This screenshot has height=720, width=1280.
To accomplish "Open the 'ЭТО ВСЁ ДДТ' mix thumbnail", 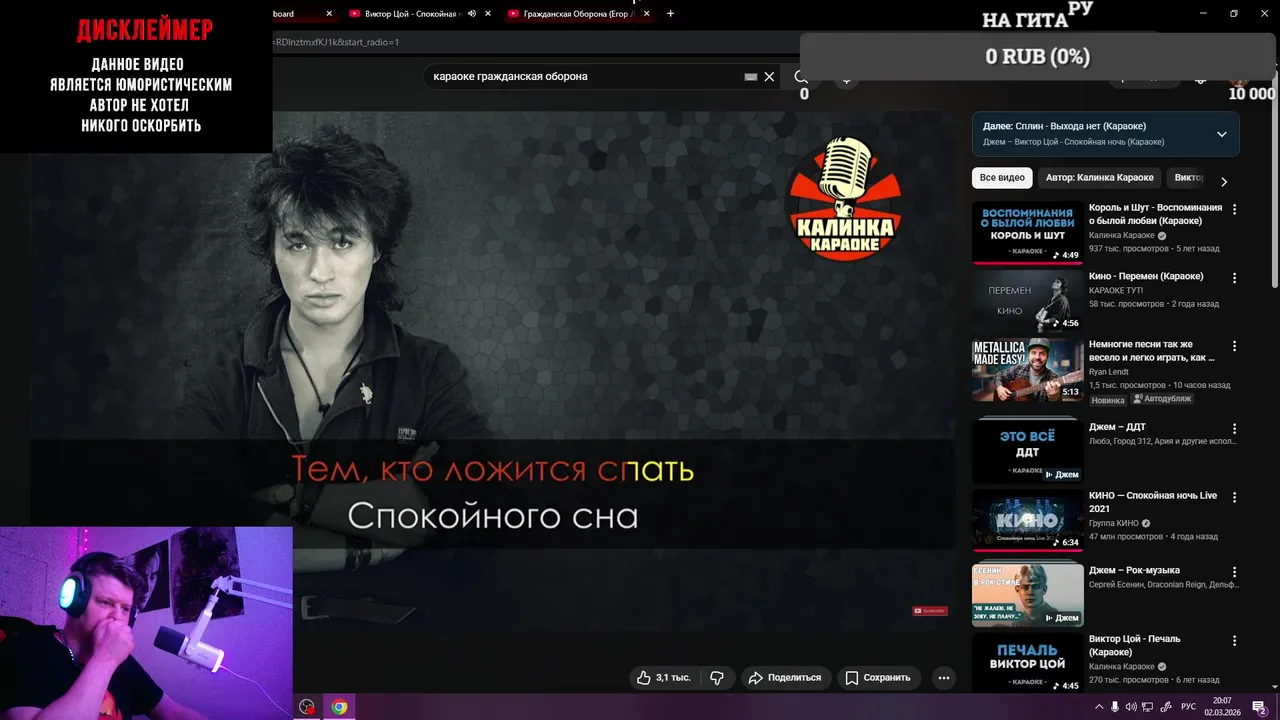I will click(x=1027, y=450).
